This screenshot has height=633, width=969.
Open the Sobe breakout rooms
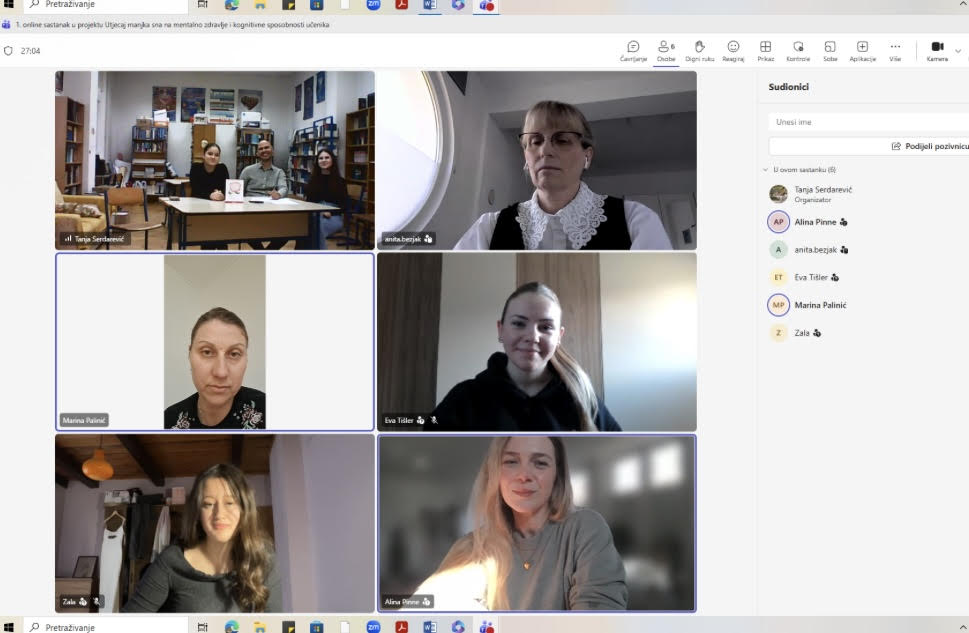(x=830, y=50)
